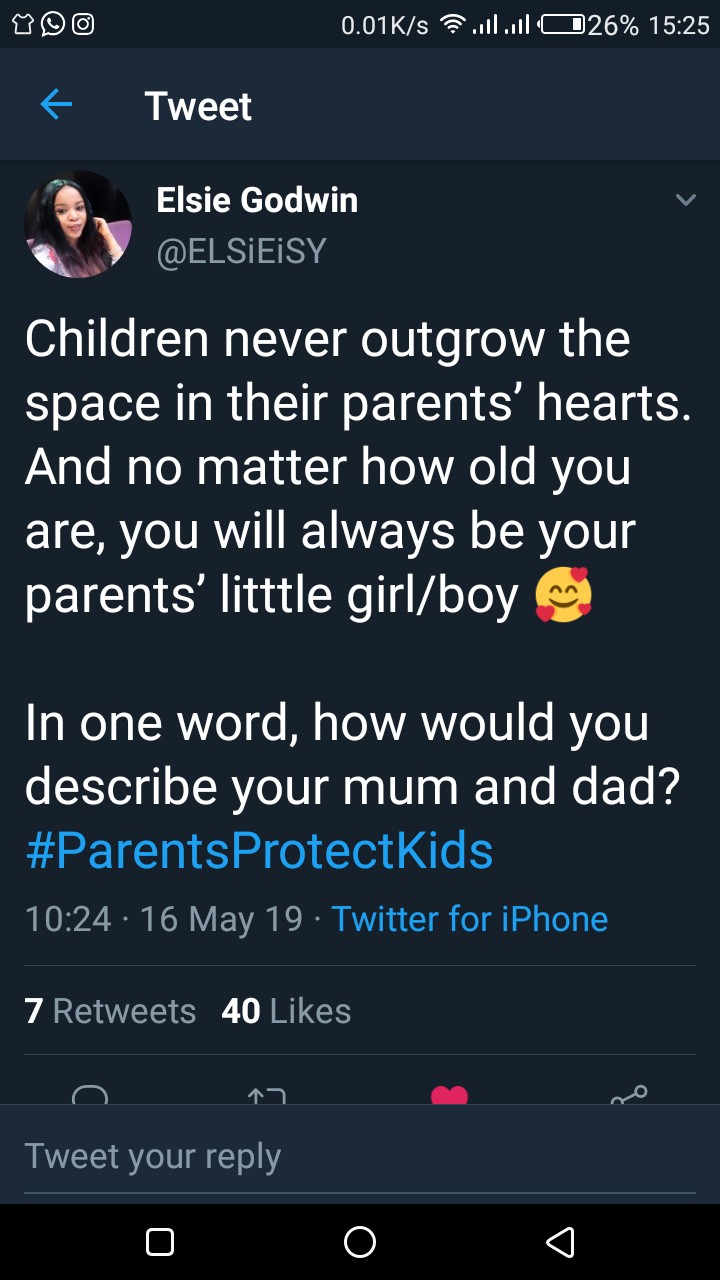720x1280 pixels.
Task: Tap the share icon
Action: [629, 1095]
